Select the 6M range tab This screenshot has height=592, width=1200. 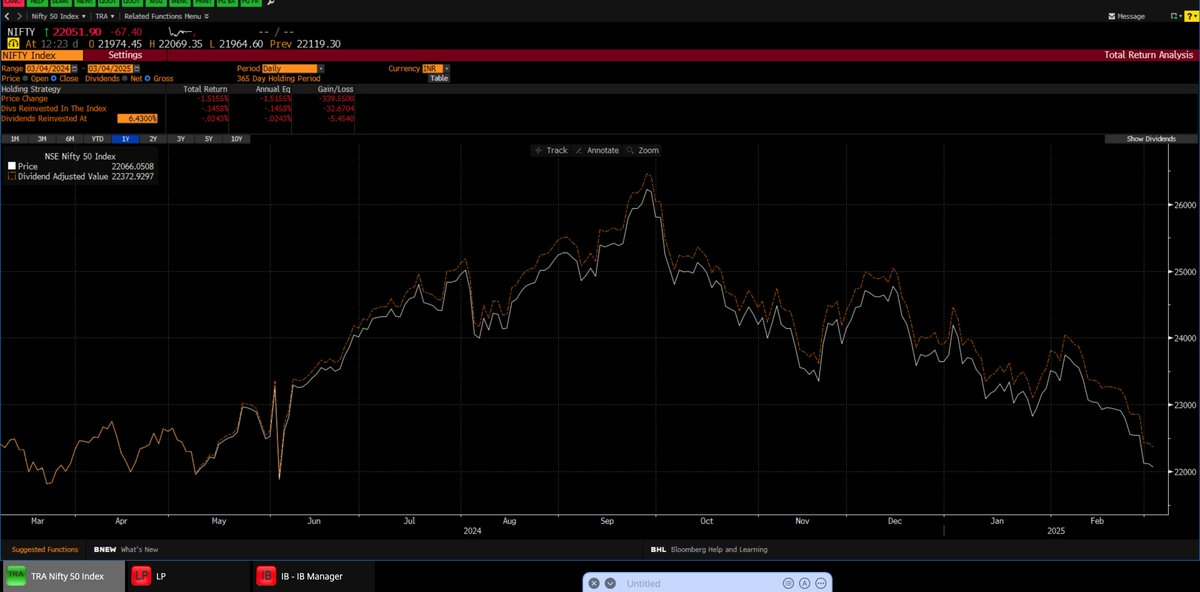click(x=70, y=139)
